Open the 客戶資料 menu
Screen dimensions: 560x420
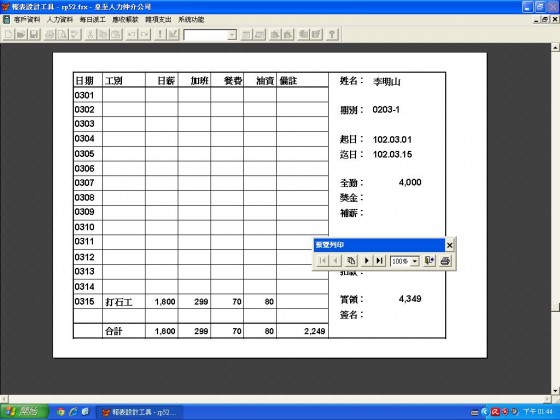27,20
